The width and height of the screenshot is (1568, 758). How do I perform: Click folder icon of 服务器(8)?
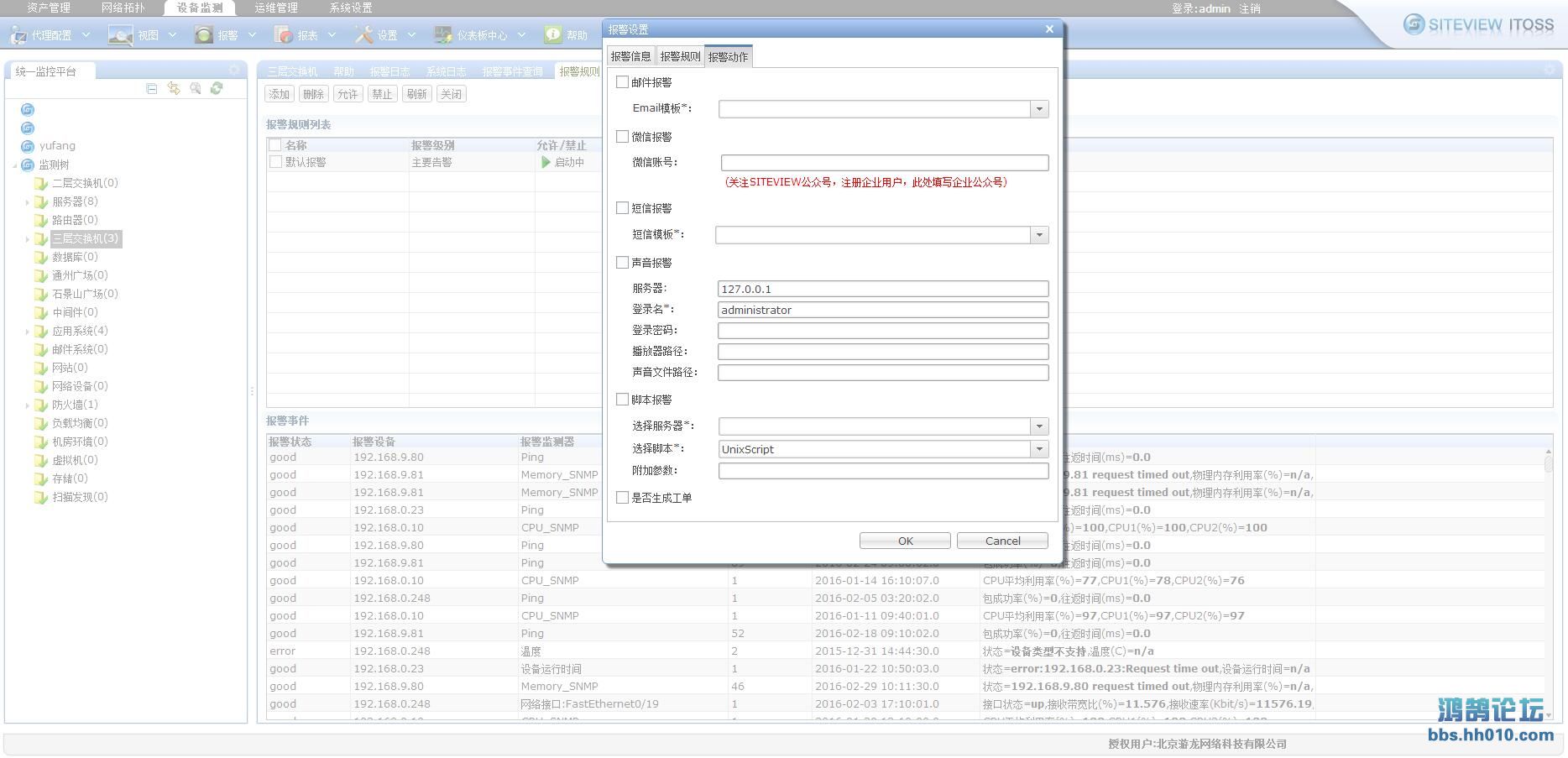[x=40, y=201]
